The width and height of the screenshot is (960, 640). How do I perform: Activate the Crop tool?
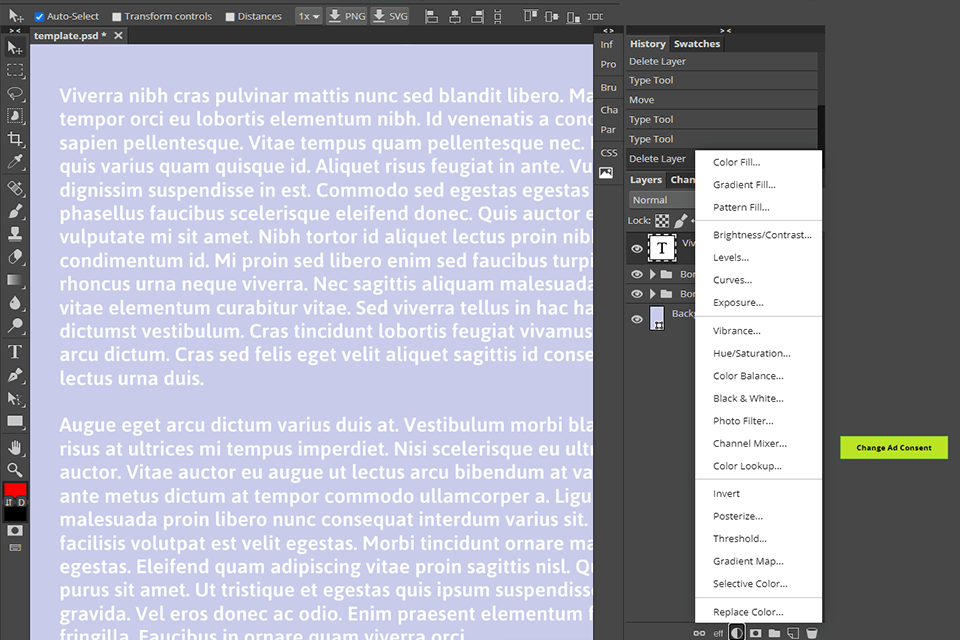(15, 140)
